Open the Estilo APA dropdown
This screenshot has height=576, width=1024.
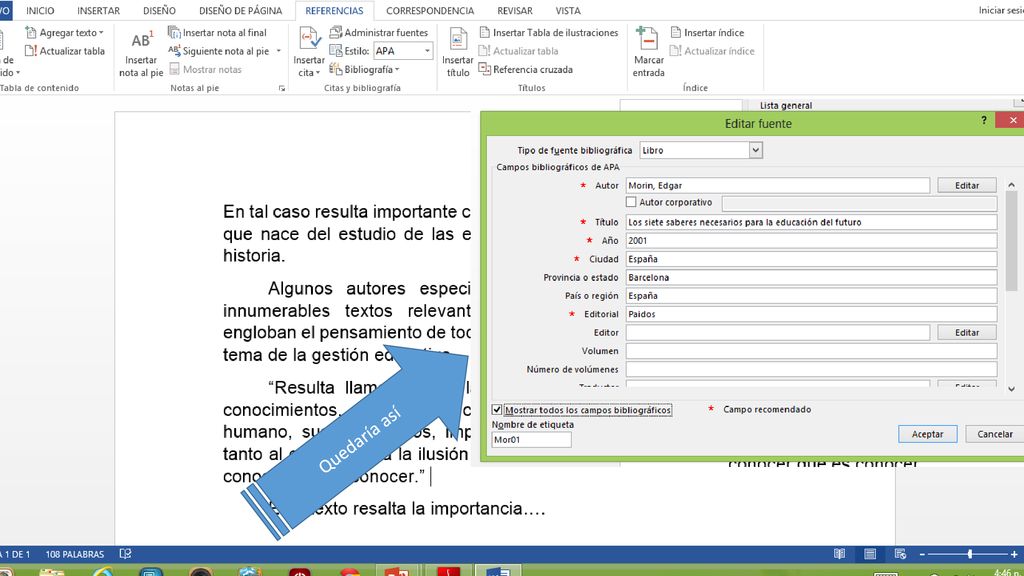coord(427,51)
